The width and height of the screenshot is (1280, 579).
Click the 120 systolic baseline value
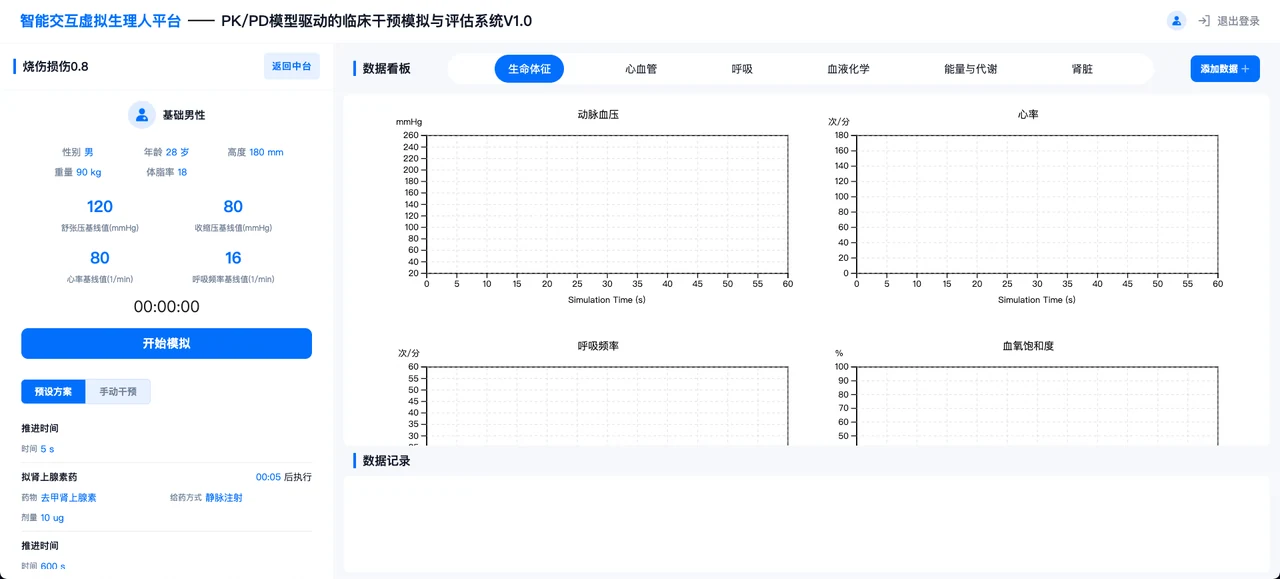click(100, 207)
